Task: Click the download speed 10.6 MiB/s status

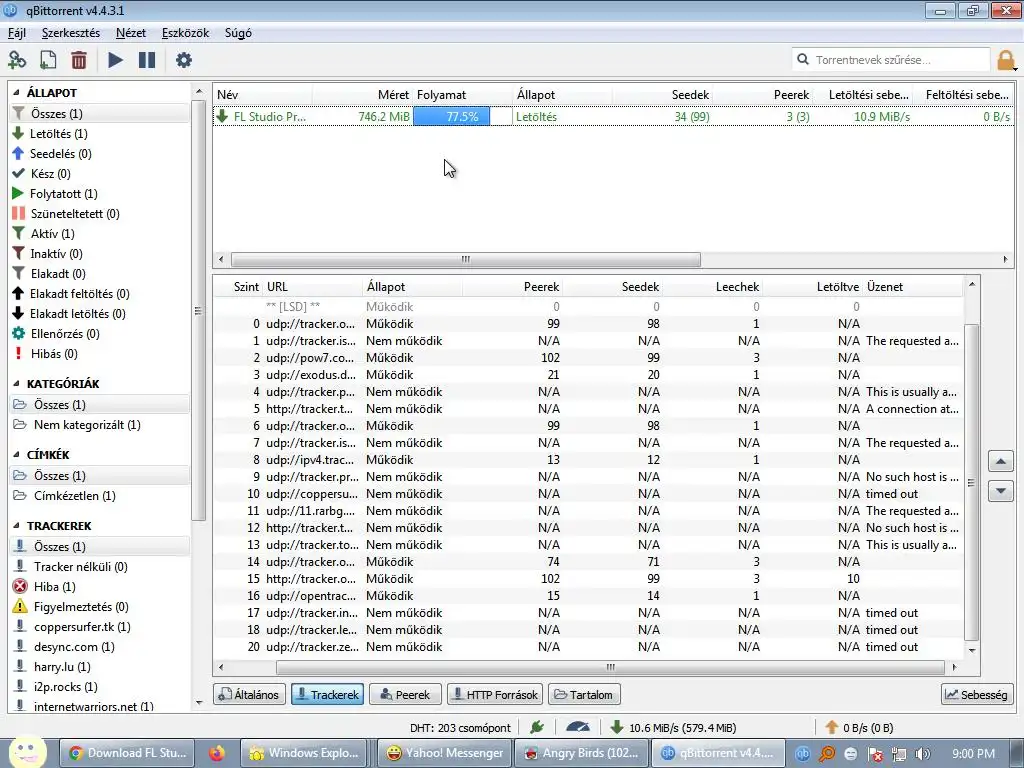Action: 673,728
